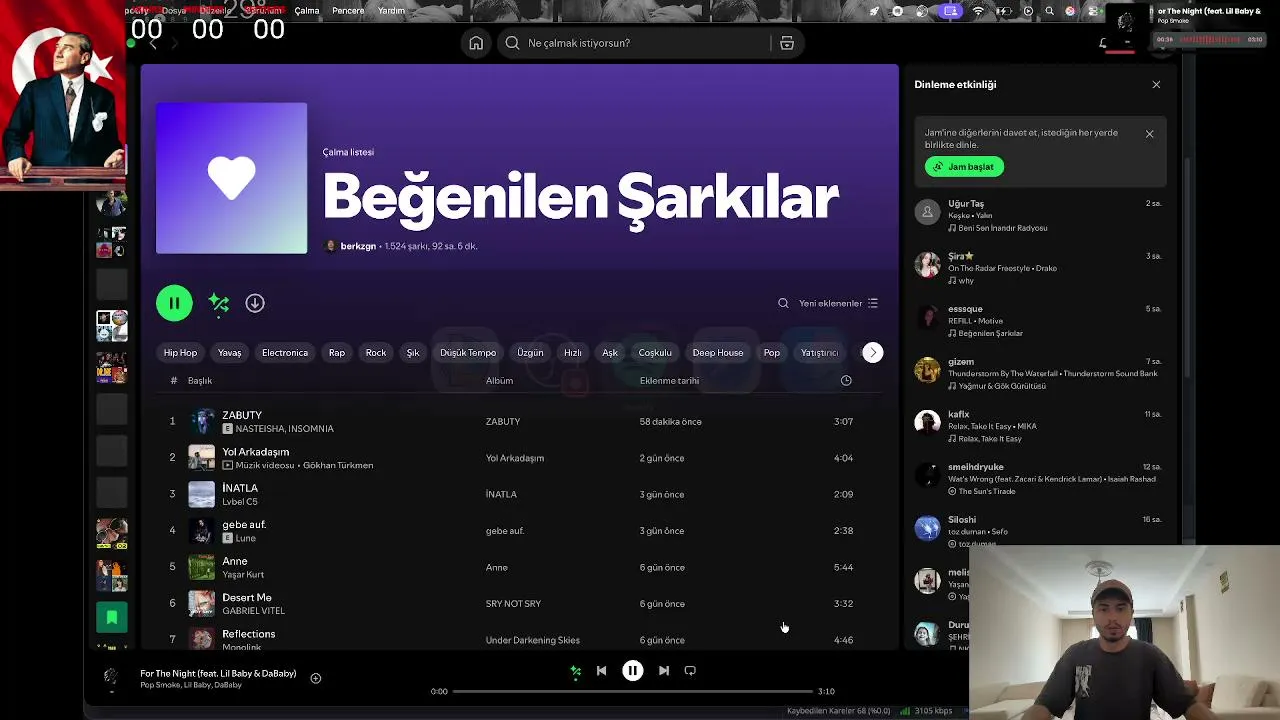Open the green bookmark item in sidebar
The width and height of the screenshot is (1280, 720).
coord(112,618)
